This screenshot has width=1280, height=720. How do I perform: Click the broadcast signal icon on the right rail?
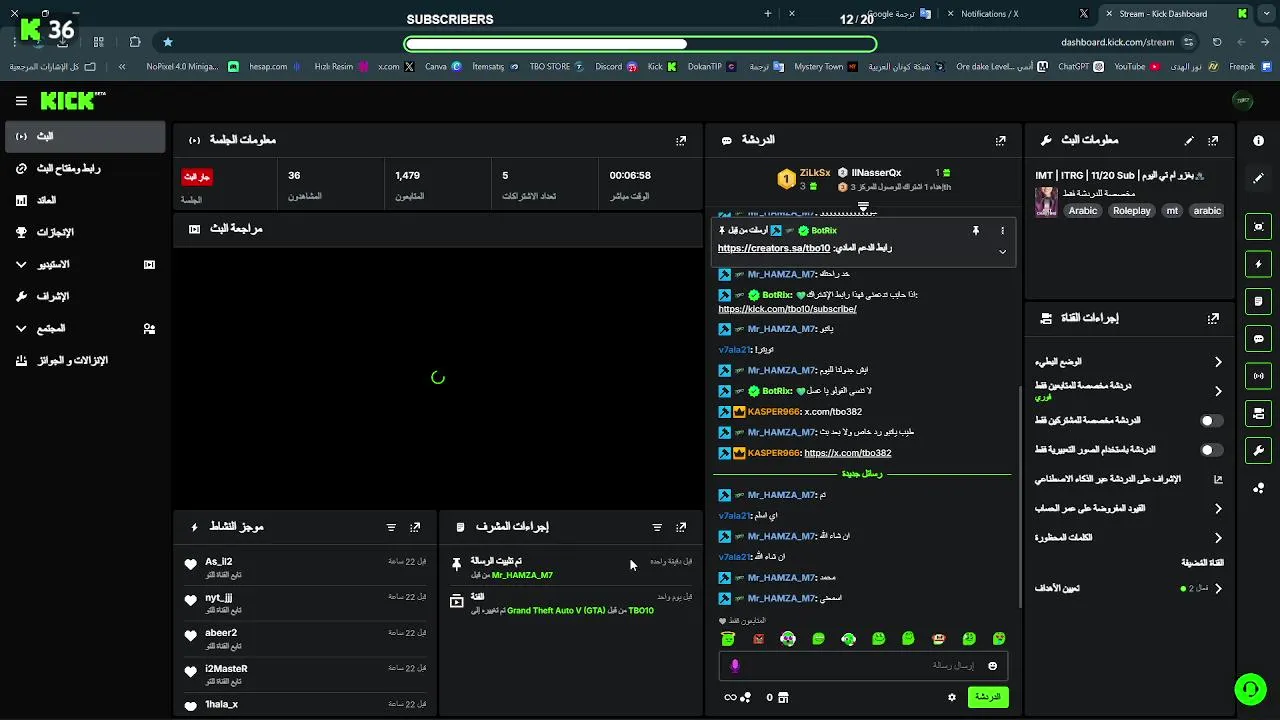(1258, 376)
